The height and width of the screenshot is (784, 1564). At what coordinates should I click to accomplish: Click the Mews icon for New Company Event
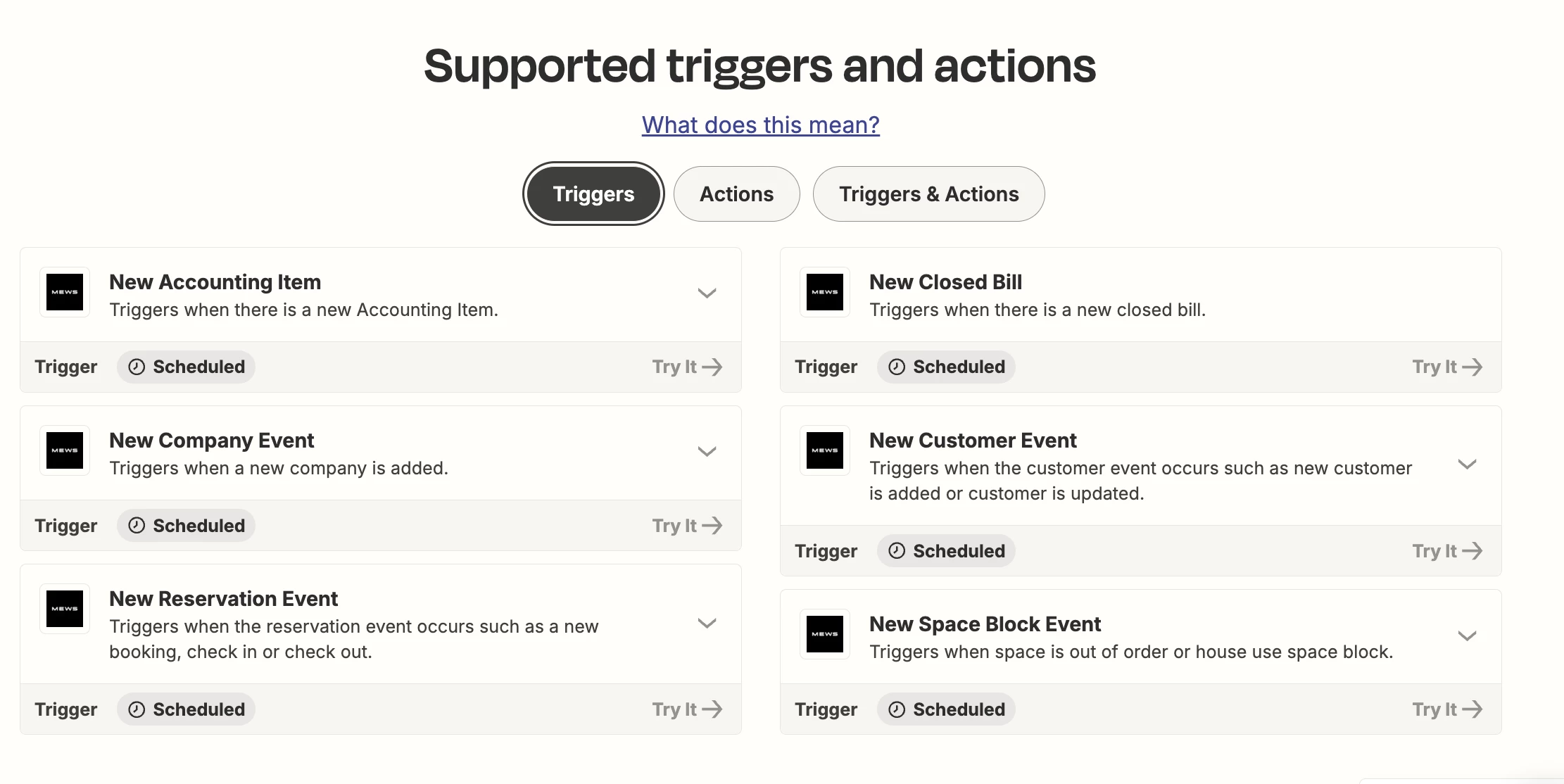click(65, 450)
